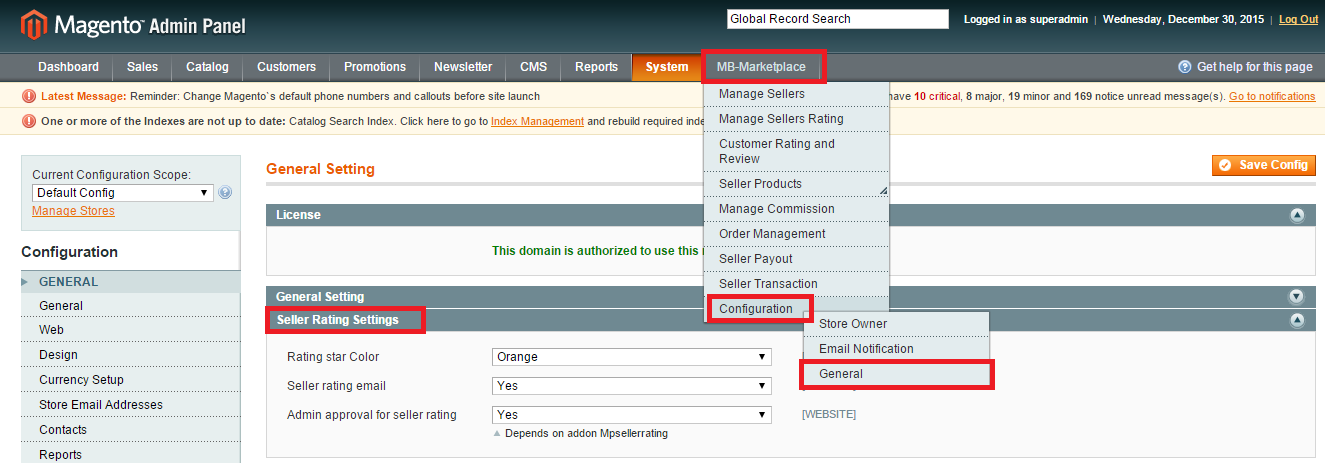Open Reports in configuration sidebar
1325x463 pixels.
click(130, 454)
